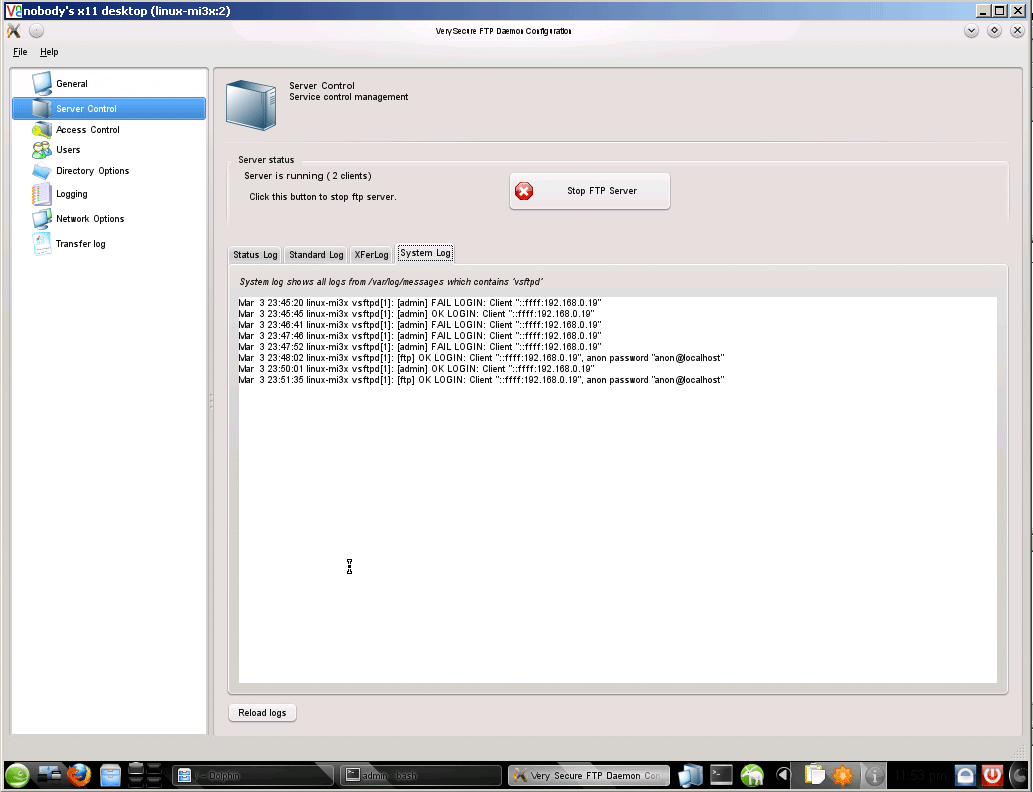Select Access Control in the sidebar
The image size is (1033, 792).
[x=88, y=130]
